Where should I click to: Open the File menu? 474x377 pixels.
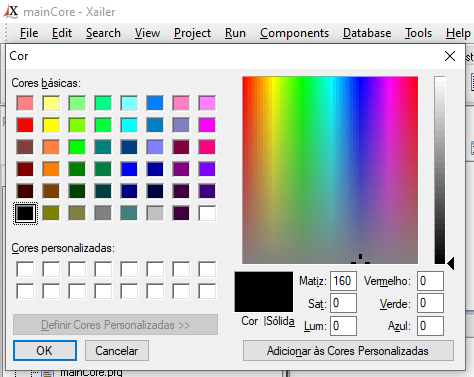29,33
